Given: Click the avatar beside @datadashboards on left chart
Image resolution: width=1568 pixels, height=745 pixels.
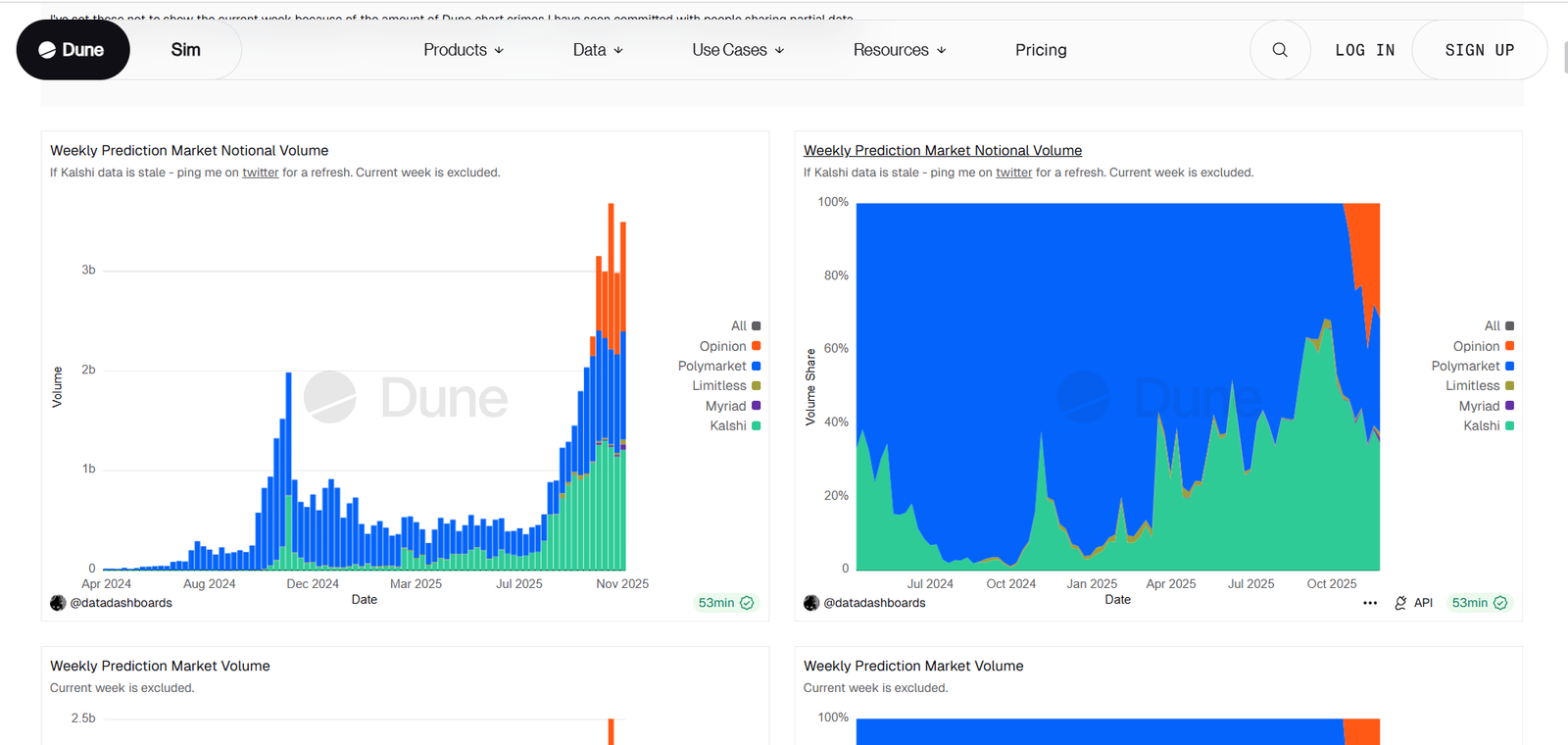Looking at the screenshot, I should 58,603.
